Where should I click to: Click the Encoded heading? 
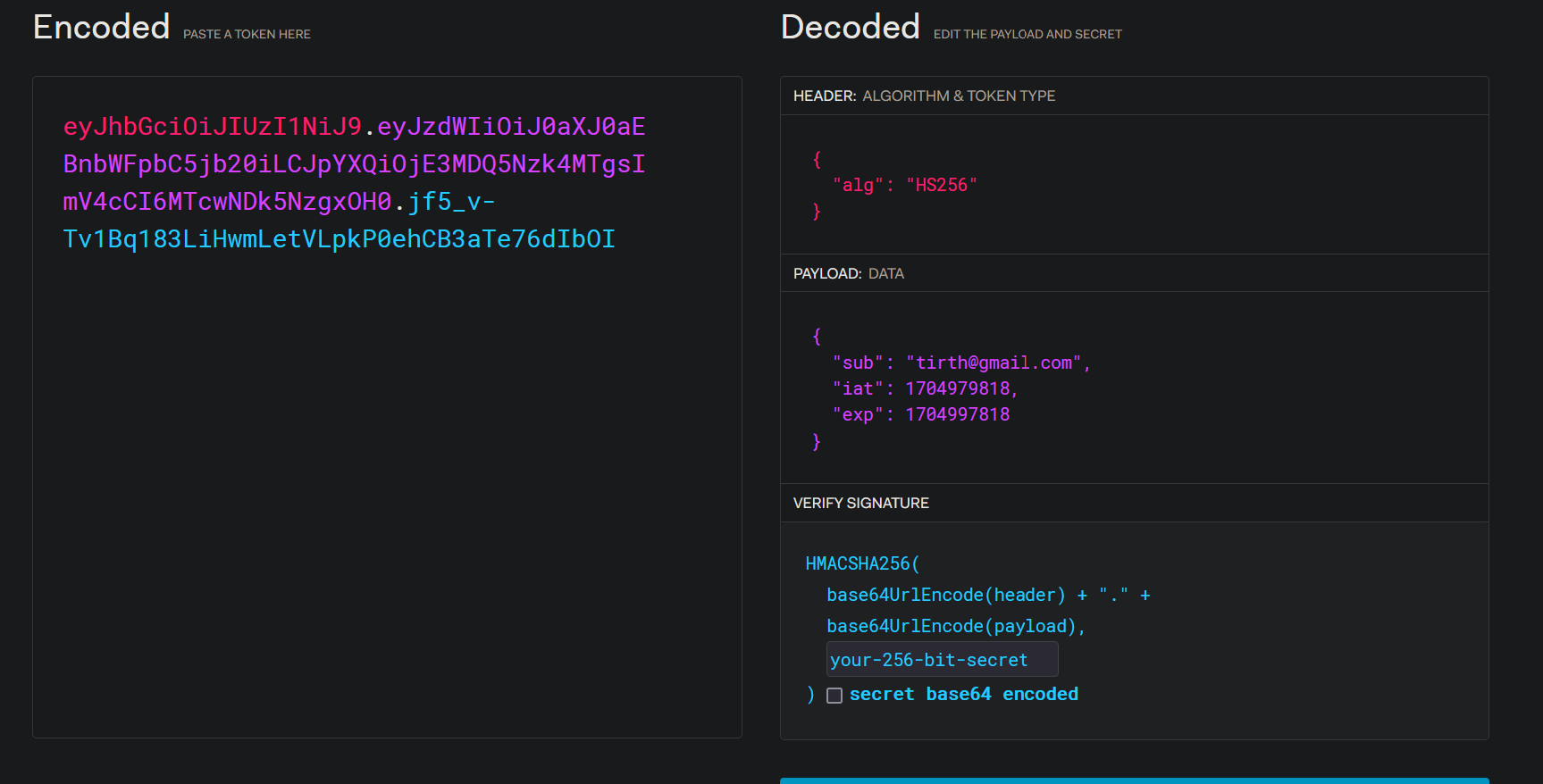pyautogui.click(x=101, y=27)
